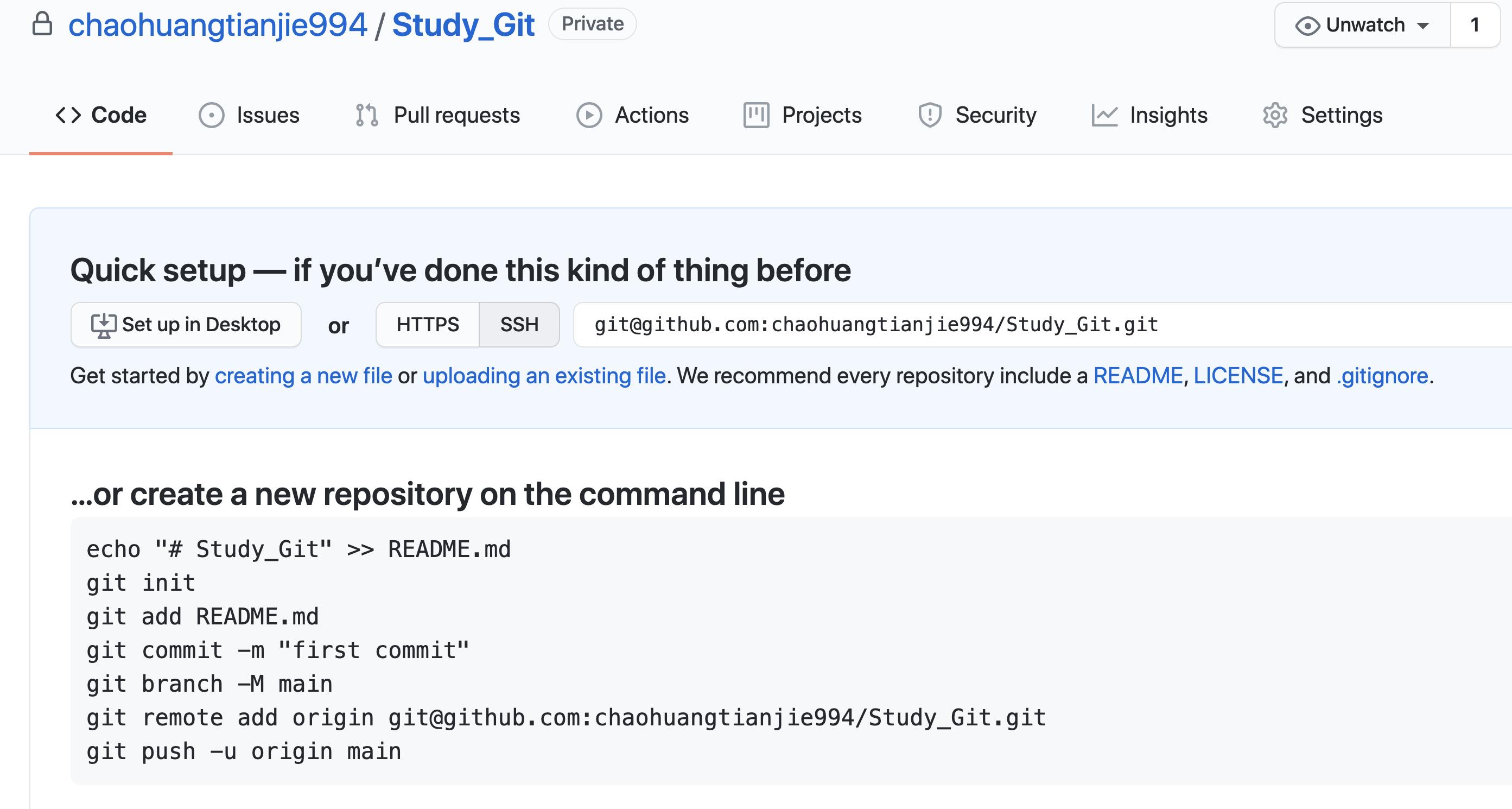Open the Code tab
The image size is (1512, 809).
click(x=101, y=114)
